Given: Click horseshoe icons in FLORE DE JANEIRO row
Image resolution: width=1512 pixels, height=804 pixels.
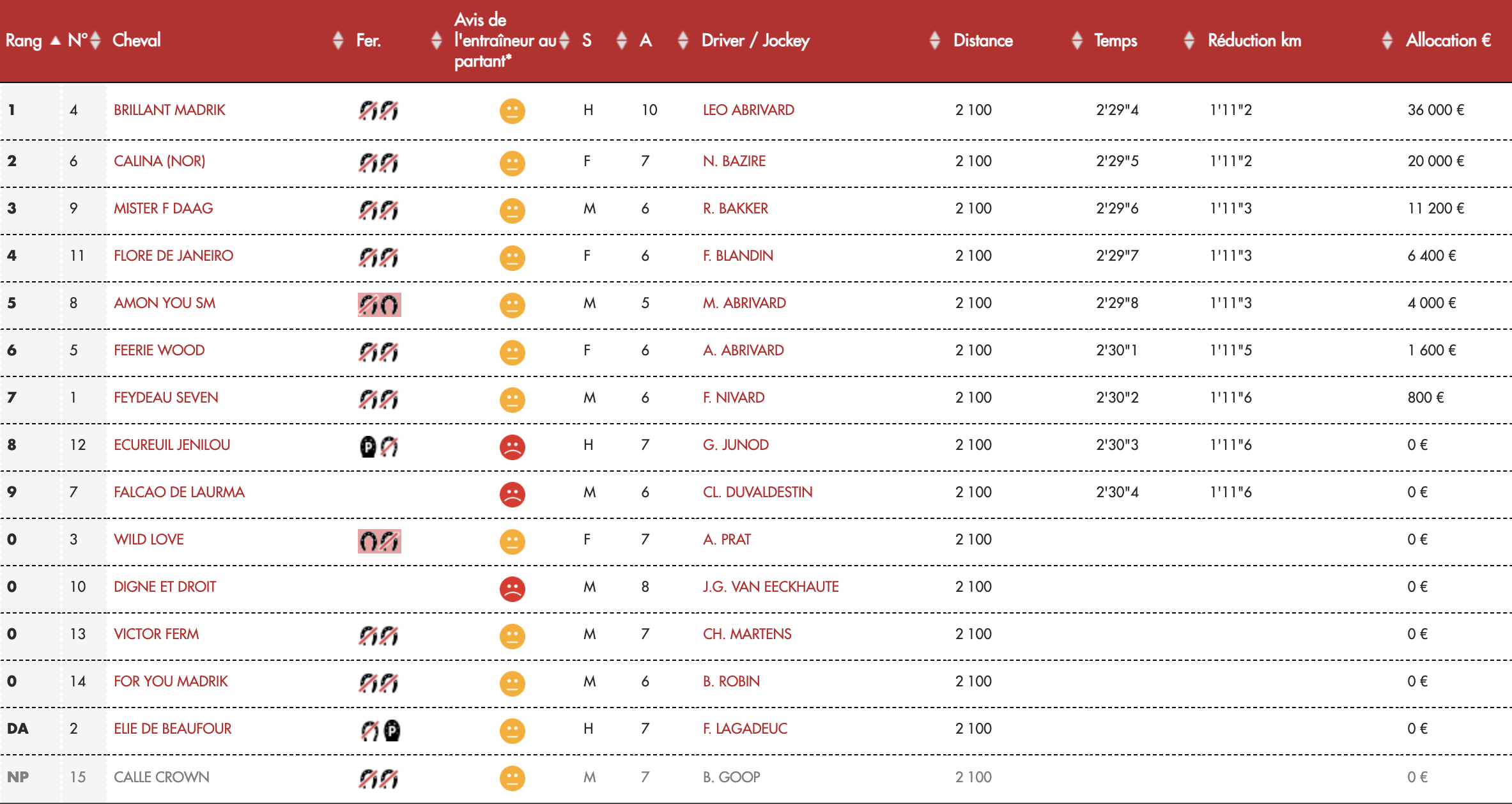Looking at the screenshot, I should tap(378, 257).
